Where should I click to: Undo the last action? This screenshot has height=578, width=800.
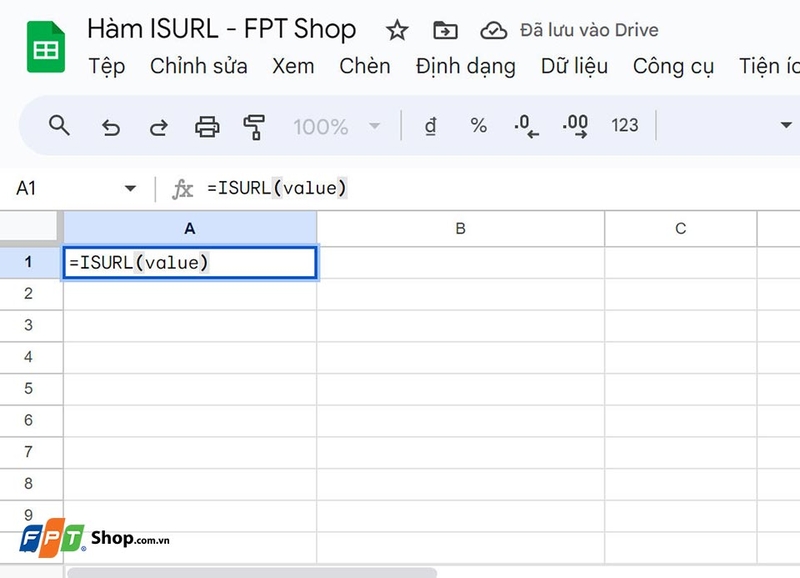(x=111, y=127)
